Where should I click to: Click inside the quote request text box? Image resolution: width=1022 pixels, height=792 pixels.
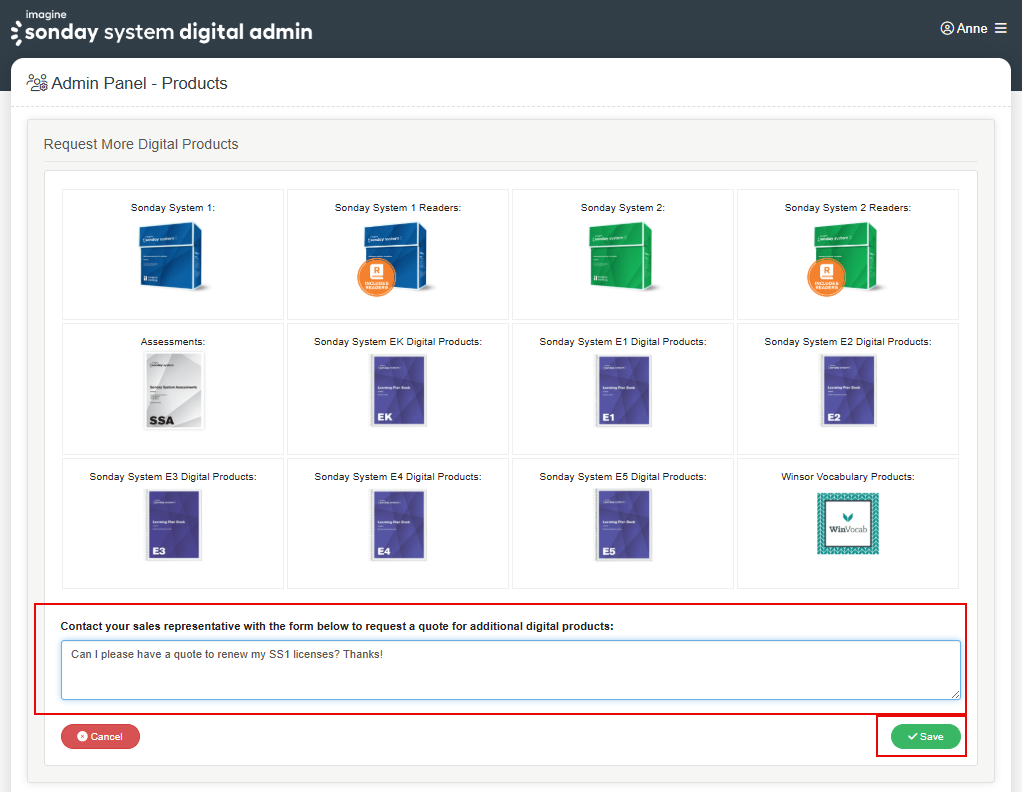(x=510, y=670)
